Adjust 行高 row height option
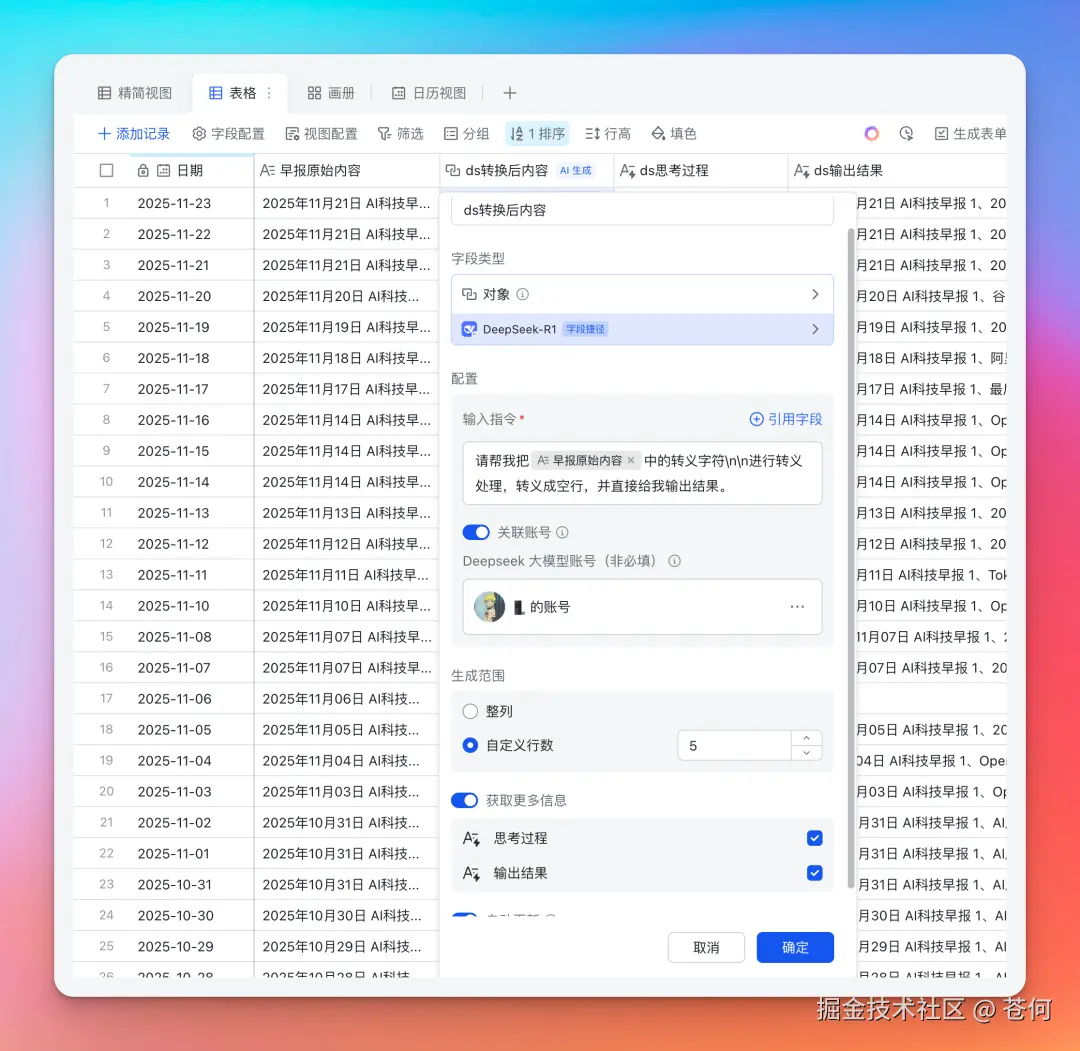Viewport: 1080px width, 1051px height. click(607, 133)
